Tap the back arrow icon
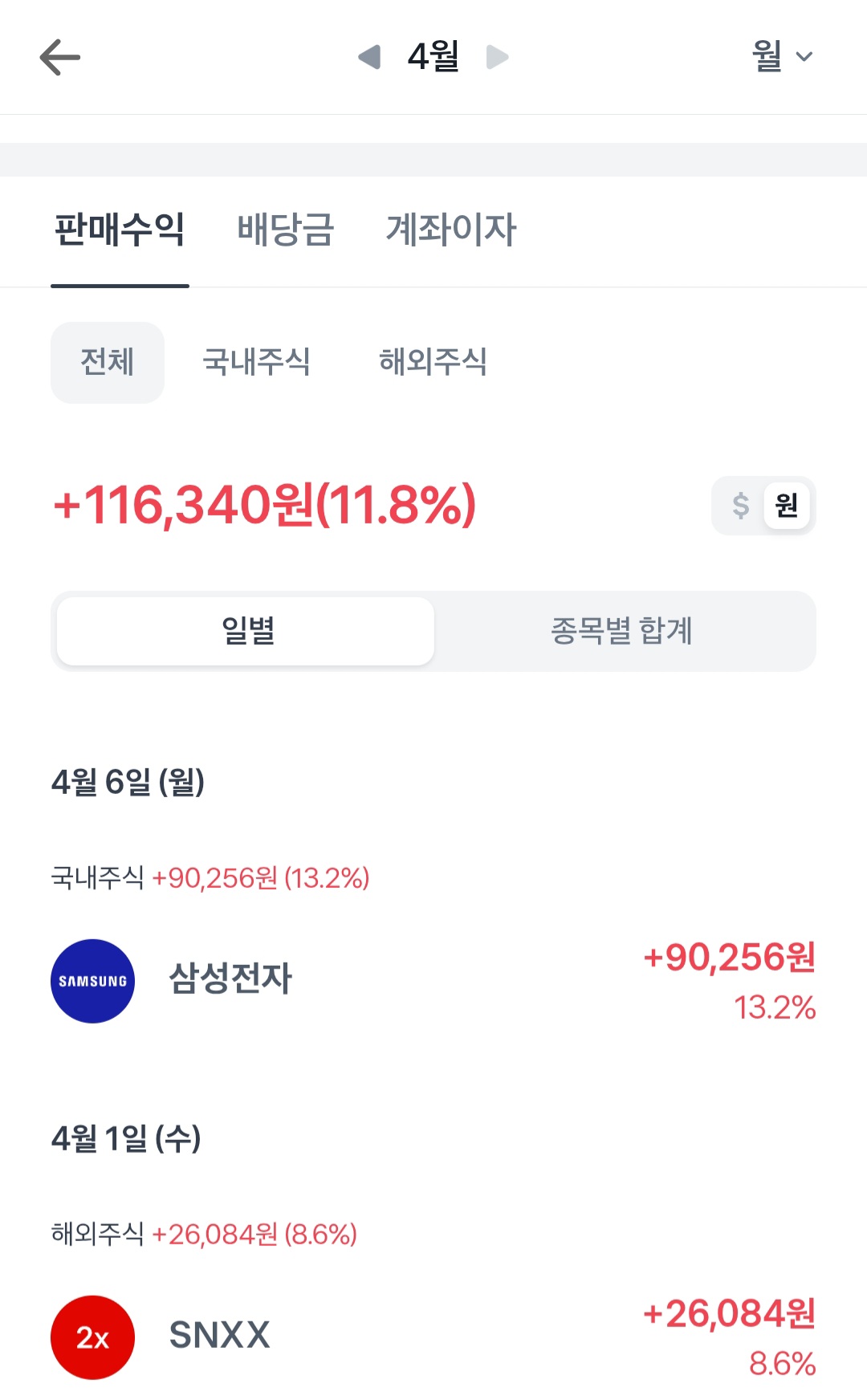Image resolution: width=867 pixels, height=1400 pixels. click(x=60, y=58)
